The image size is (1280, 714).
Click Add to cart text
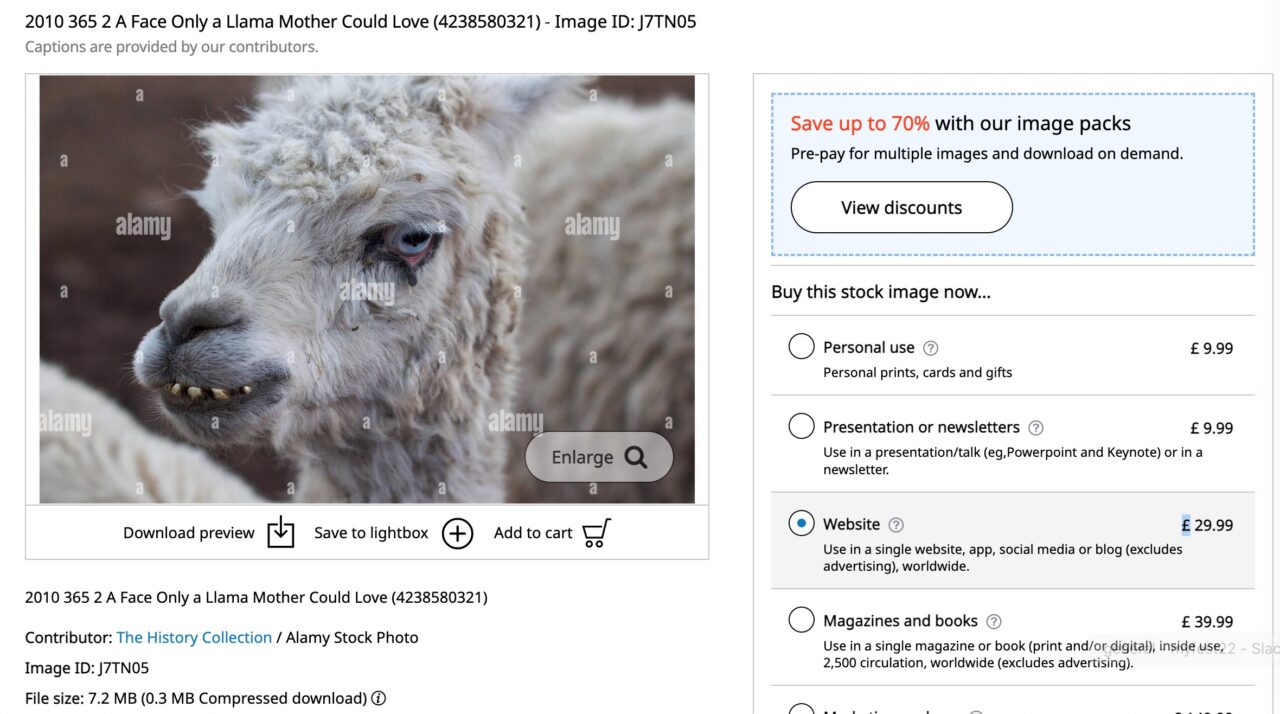click(533, 533)
